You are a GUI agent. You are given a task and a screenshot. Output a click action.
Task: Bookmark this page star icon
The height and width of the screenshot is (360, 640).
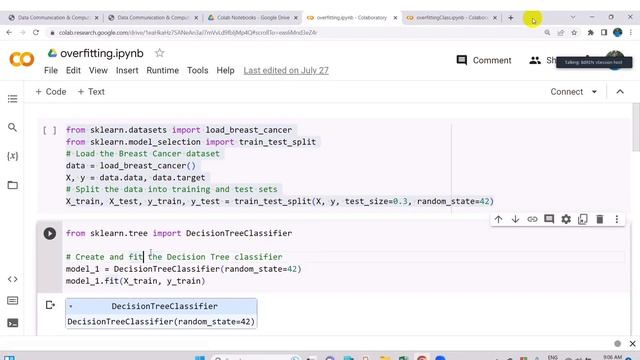574,32
